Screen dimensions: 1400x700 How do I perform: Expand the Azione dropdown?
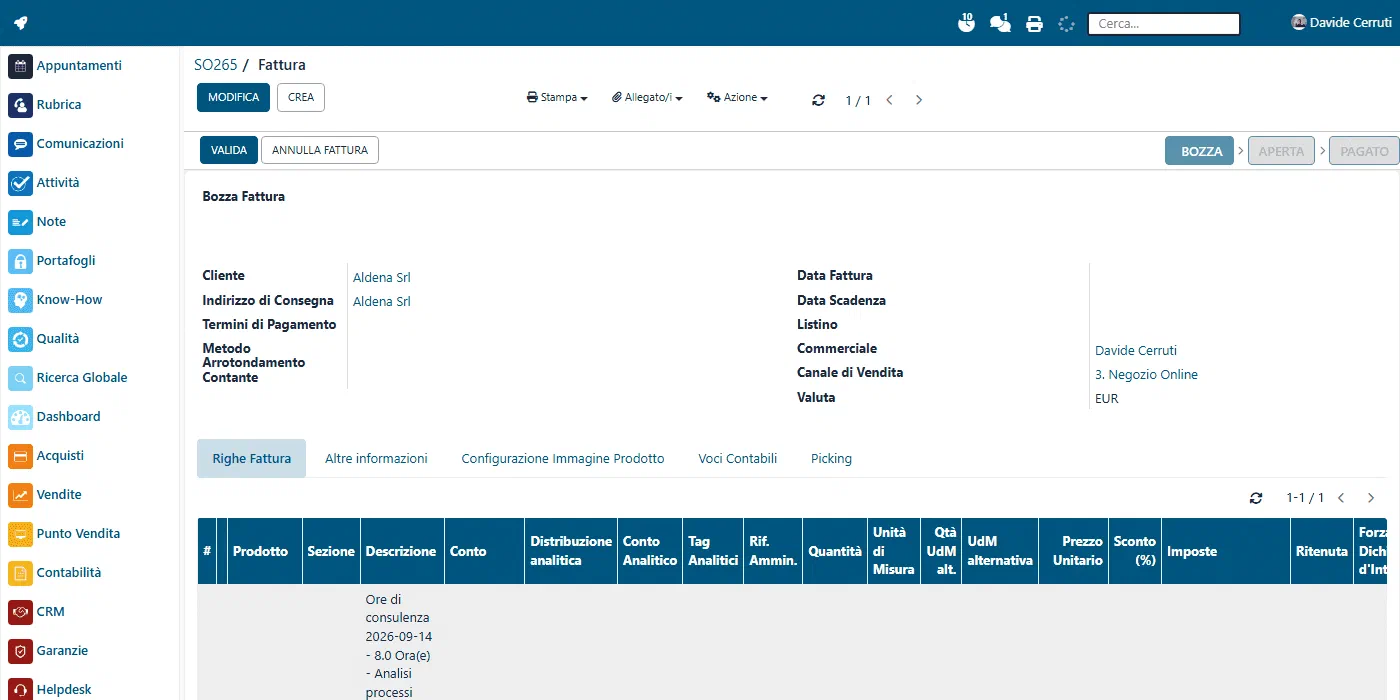coord(737,98)
